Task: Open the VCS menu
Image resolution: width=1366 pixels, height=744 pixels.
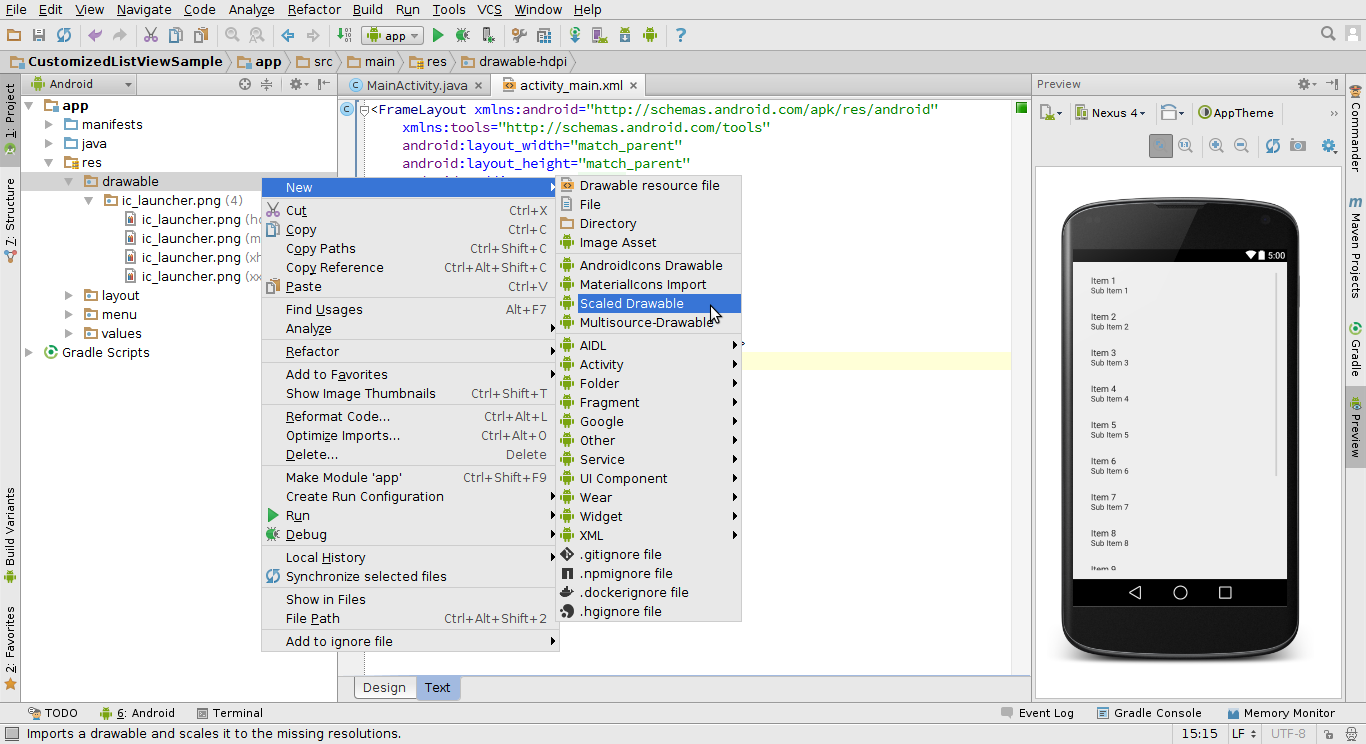Action: 489,10
